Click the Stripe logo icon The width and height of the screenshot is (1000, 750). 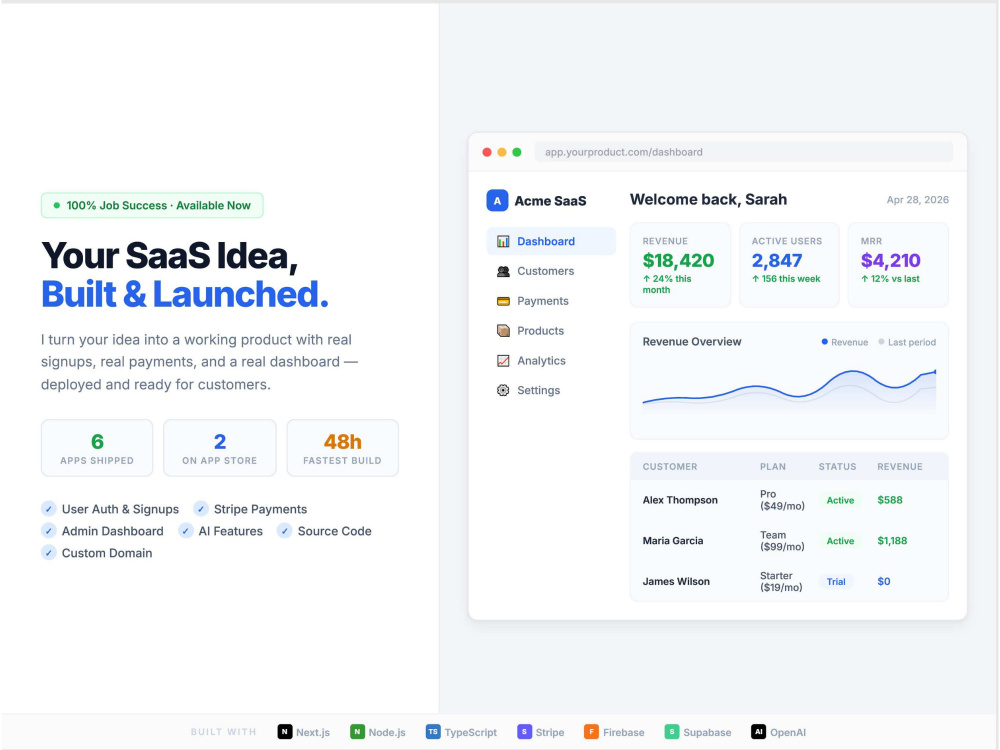click(x=524, y=732)
